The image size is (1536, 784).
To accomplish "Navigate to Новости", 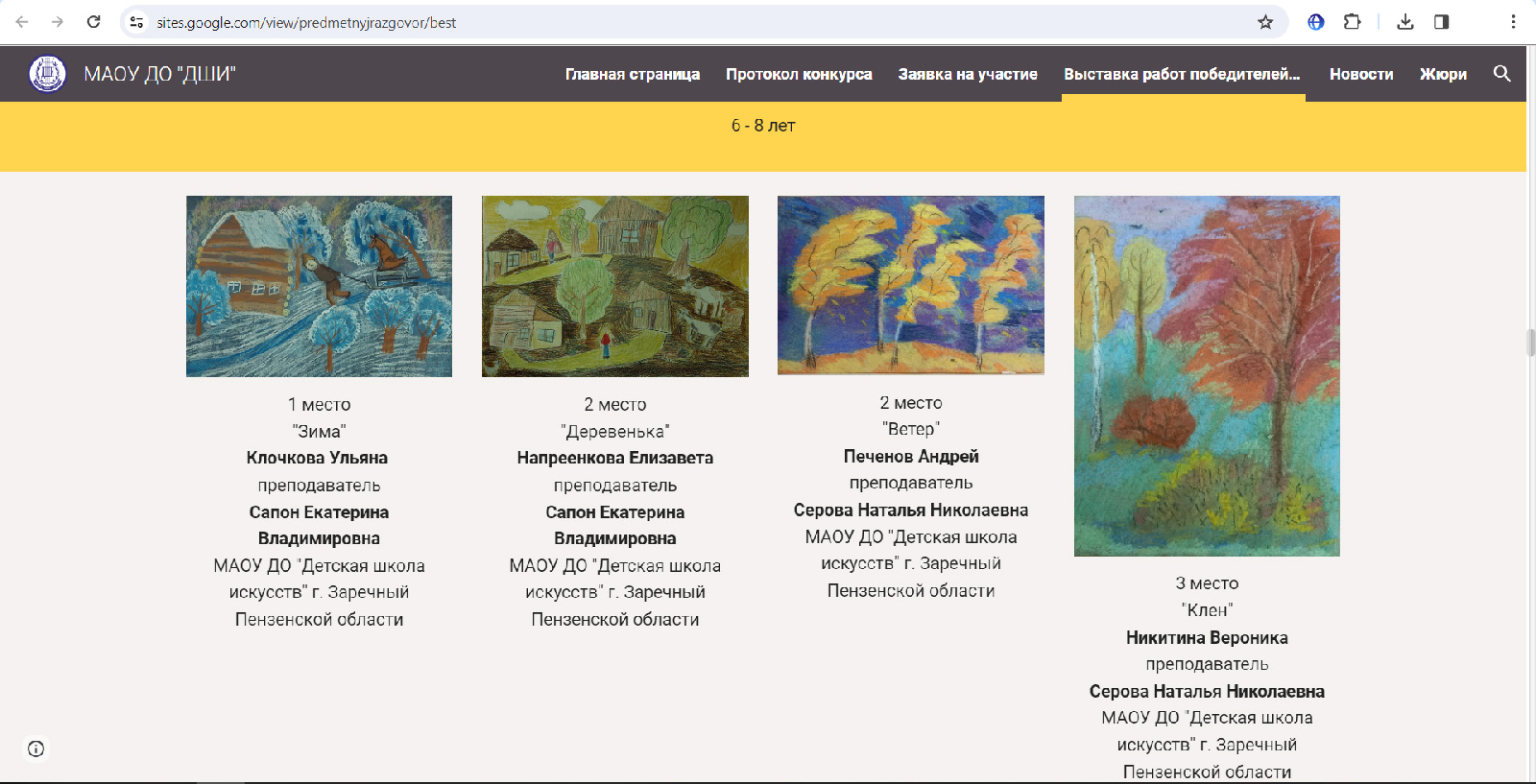I will click(1361, 74).
